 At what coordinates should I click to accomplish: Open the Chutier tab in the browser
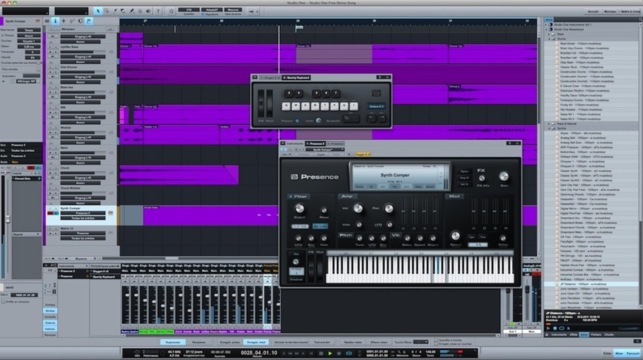609,335
